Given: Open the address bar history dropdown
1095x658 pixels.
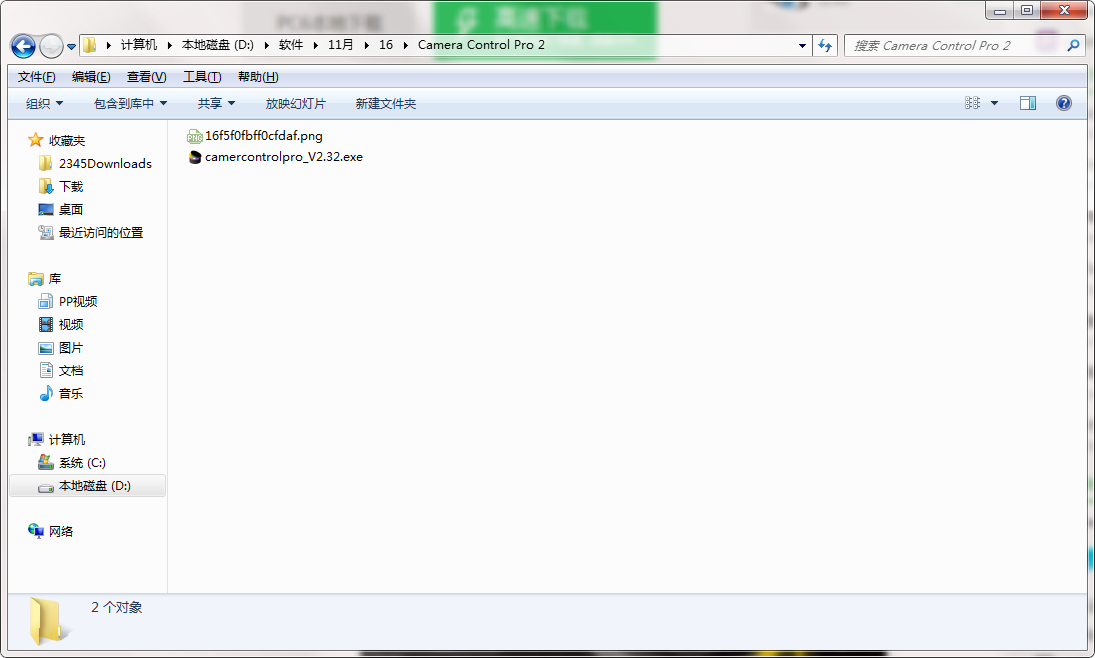Looking at the screenshot, I should point(802,45).
